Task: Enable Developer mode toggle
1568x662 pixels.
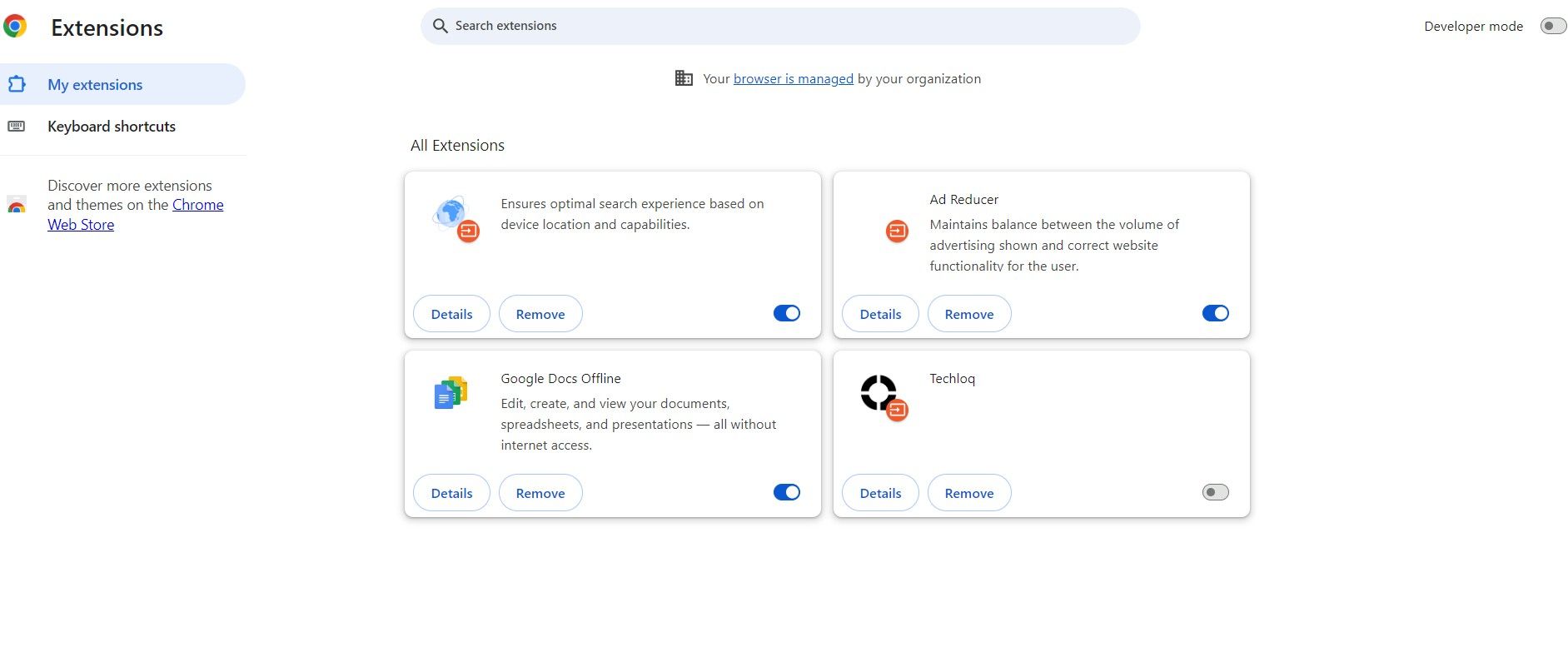Action: pyautogui.click(x=1552, y=26)
